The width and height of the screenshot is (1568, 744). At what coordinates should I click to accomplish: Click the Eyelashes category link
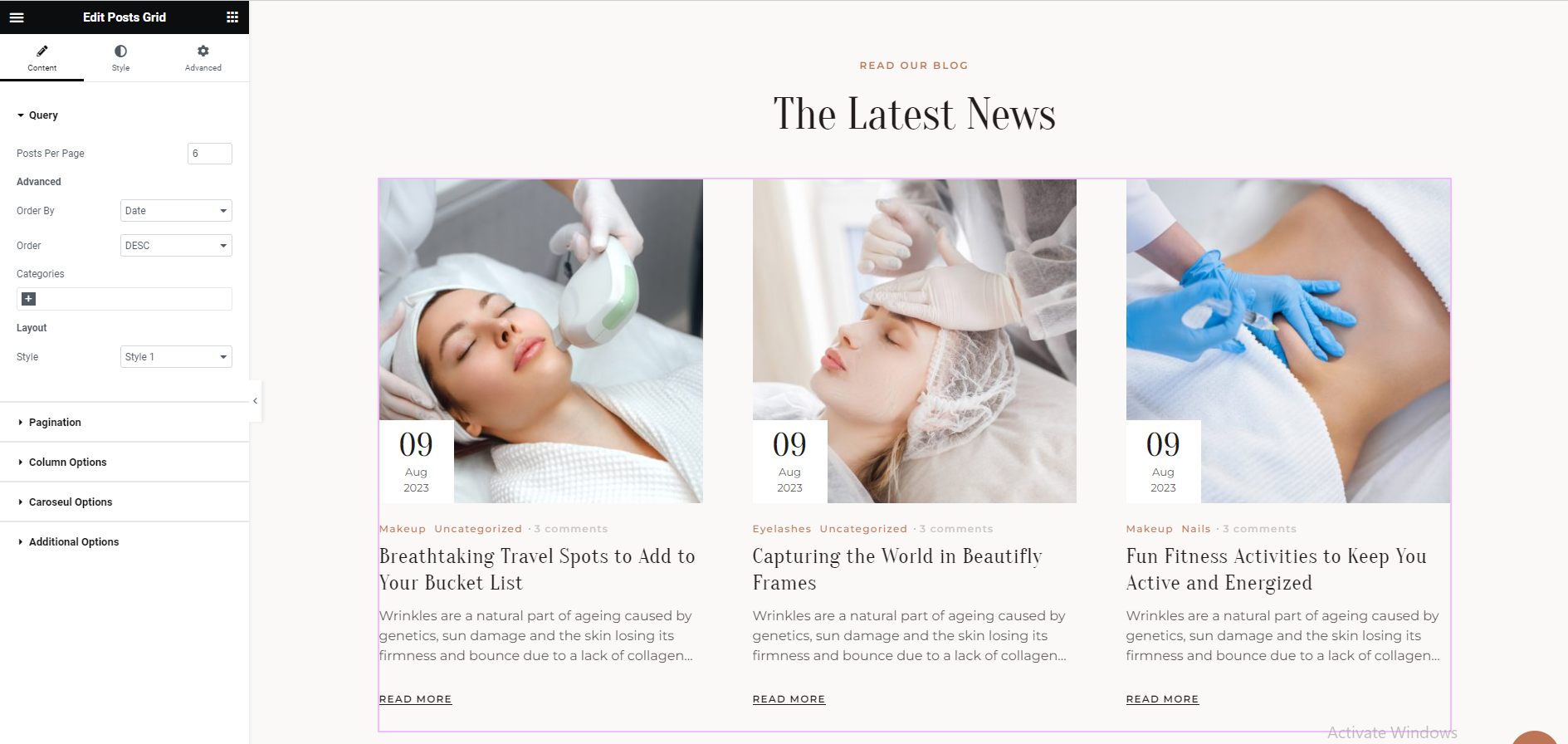pyautogui.click(x=782, y=529)
